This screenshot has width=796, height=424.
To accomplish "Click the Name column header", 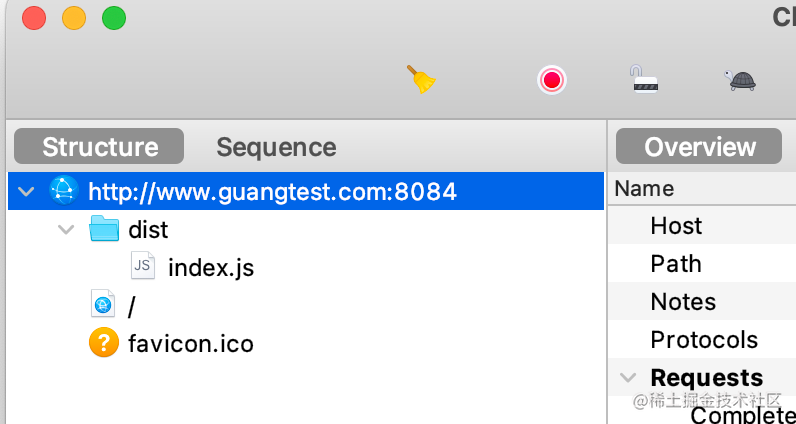I will [644, 188].
